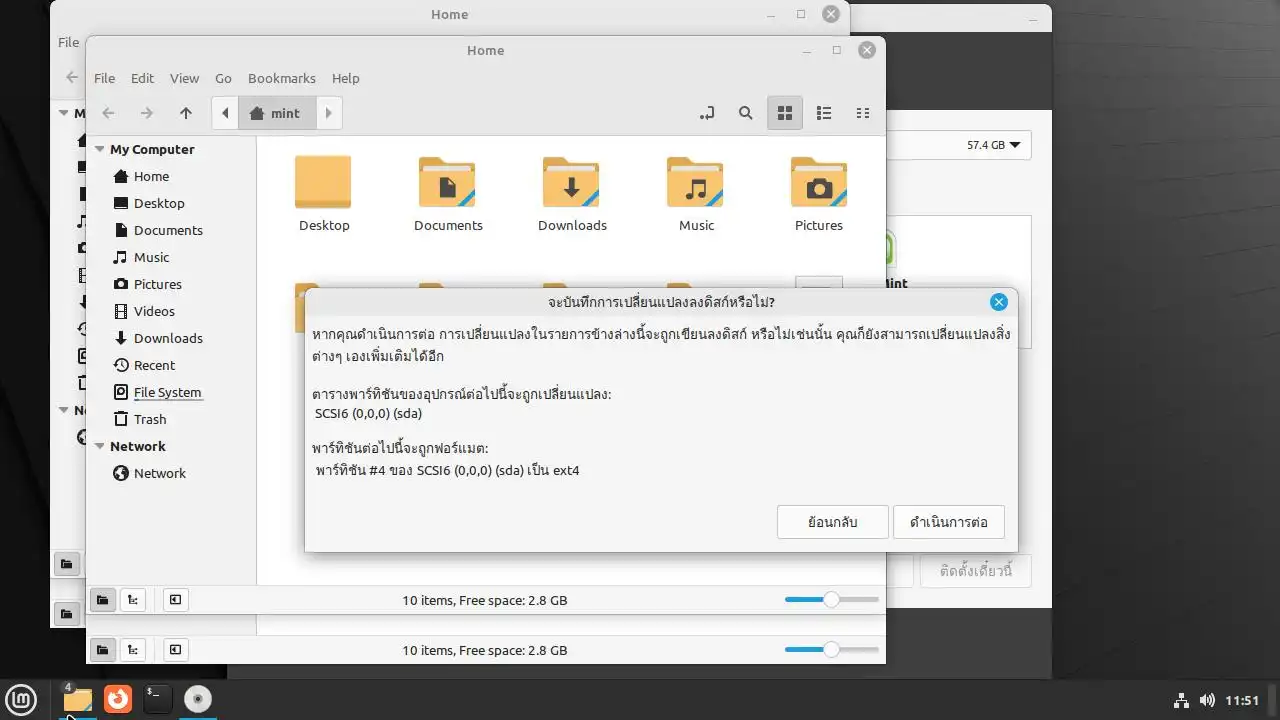
Task: Switch to compact view
Action: pyautogui.click(x=863, y=113)
